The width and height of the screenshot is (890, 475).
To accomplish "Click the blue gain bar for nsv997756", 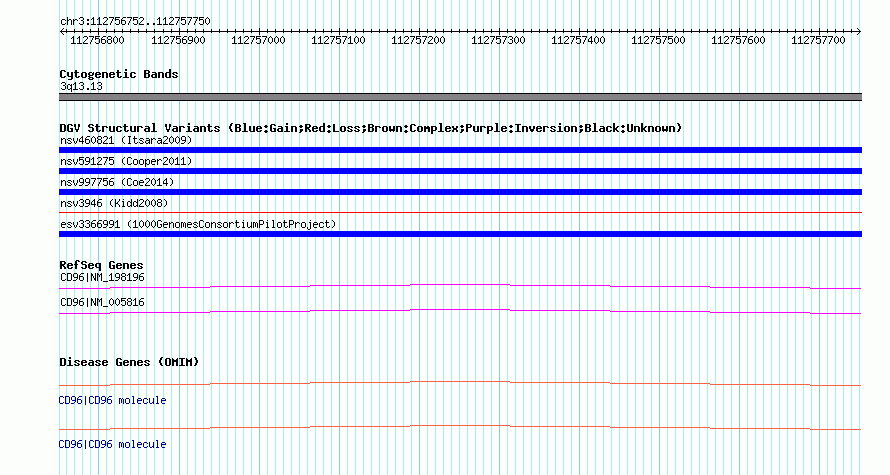I will [x=460, y=192].
